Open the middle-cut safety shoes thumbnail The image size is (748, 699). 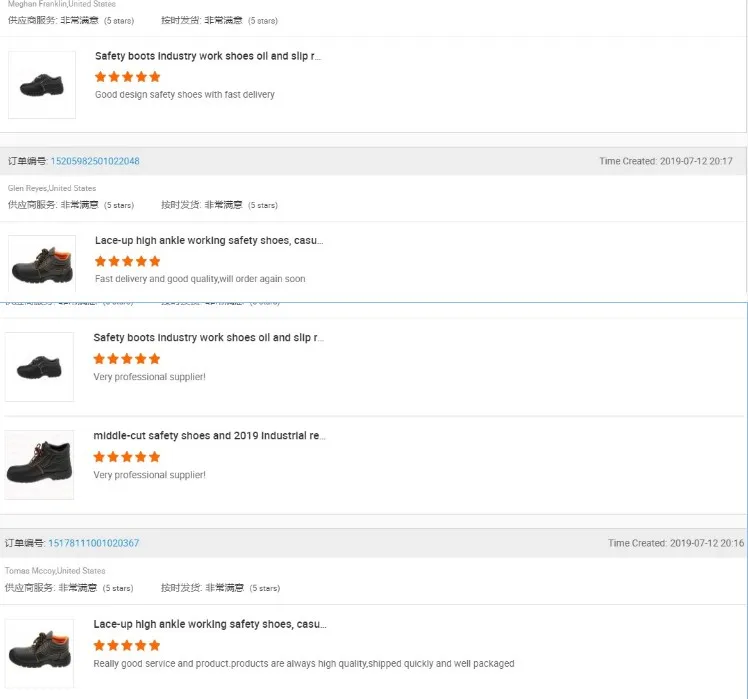pos(40,465)
